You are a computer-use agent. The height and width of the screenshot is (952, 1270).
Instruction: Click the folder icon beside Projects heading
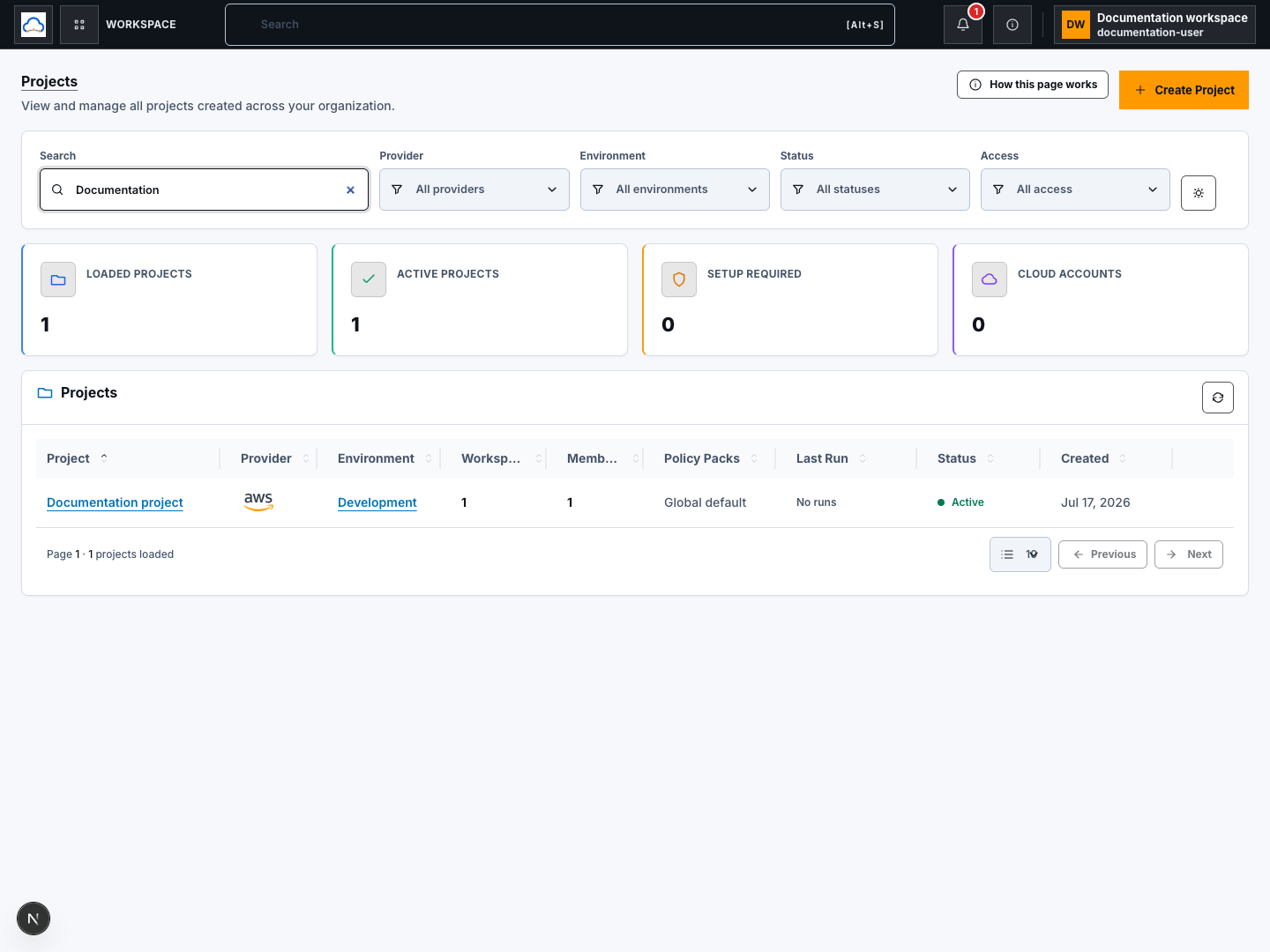click(x=45, y=393)
